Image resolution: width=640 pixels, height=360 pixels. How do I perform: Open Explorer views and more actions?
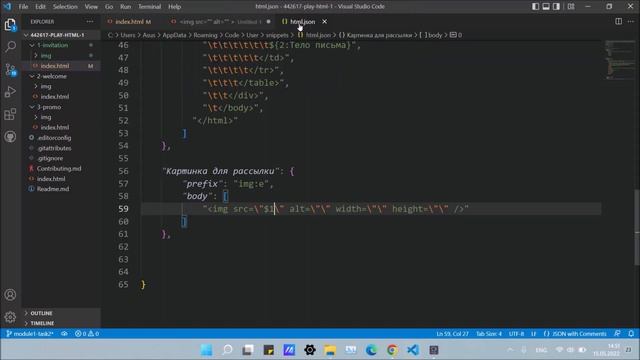pos(90,22)
